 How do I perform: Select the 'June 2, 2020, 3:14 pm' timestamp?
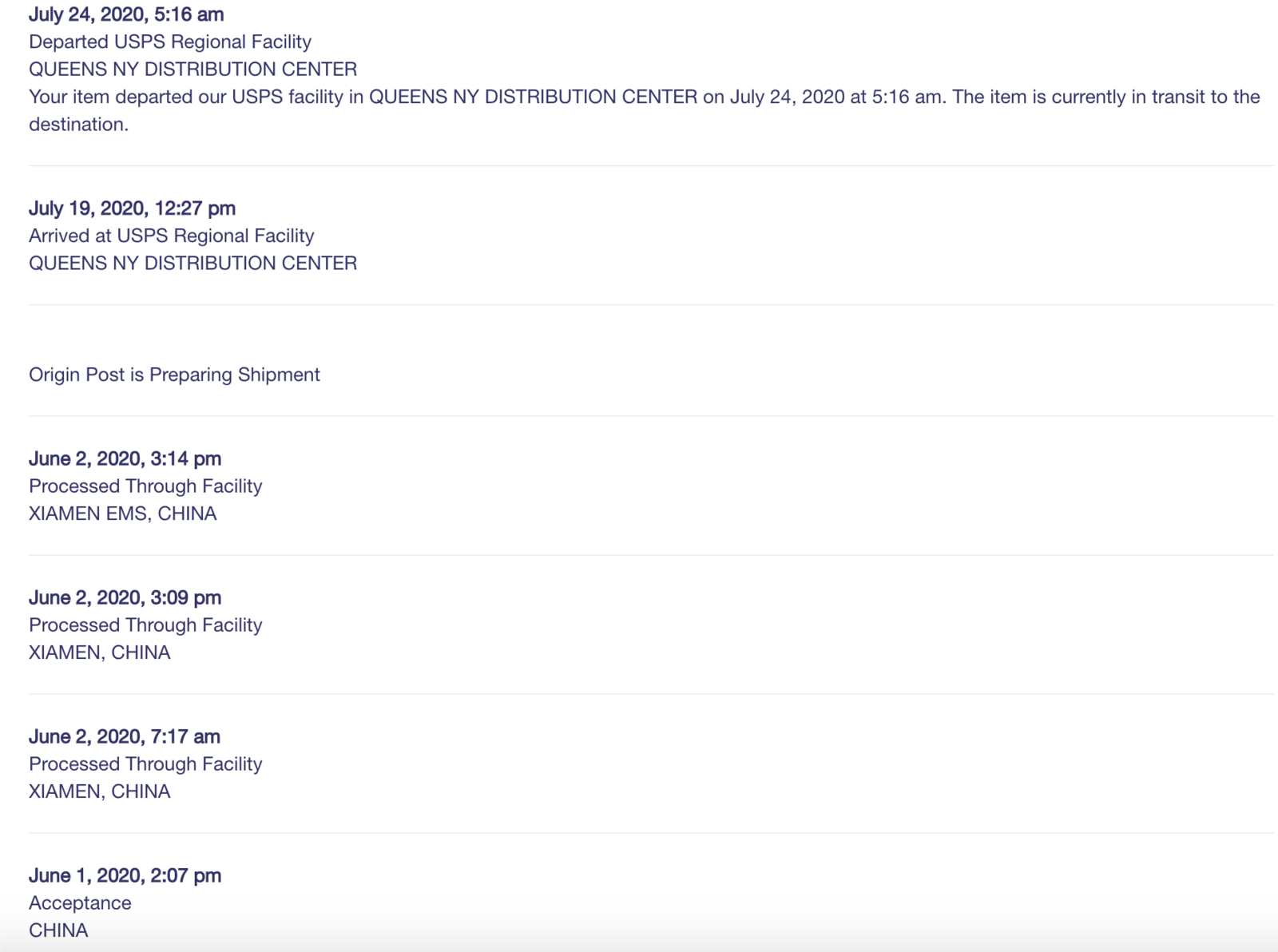125,458
